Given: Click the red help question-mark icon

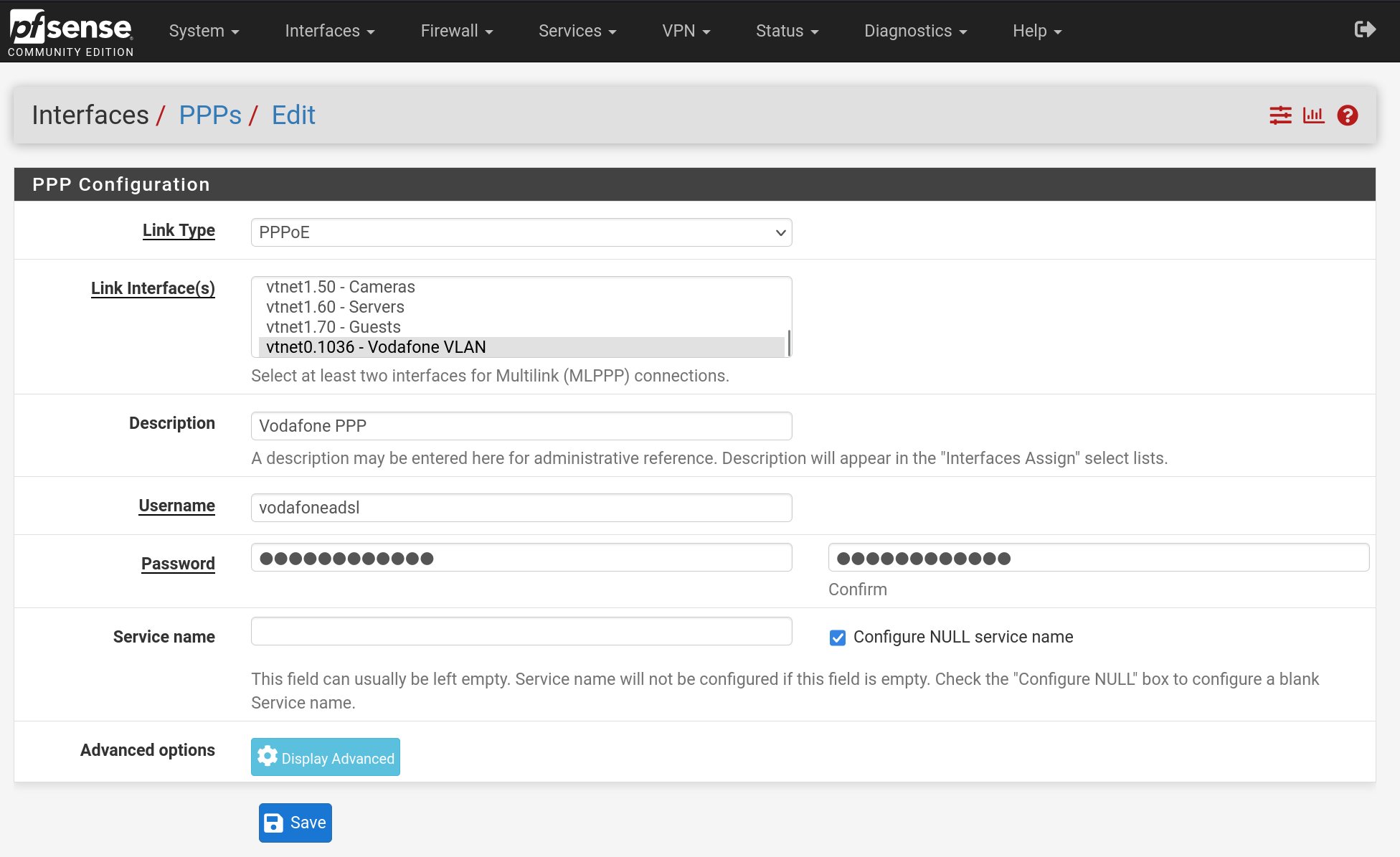Looking at the screenshot, I should [1347, 115].
